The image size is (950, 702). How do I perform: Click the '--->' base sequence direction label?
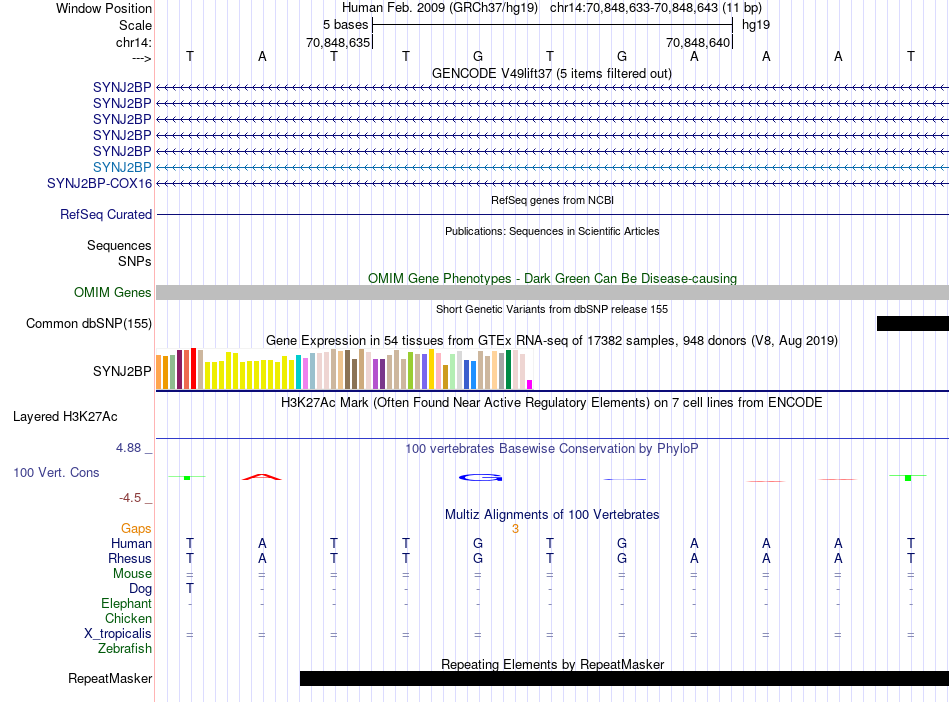pos(142,58)
